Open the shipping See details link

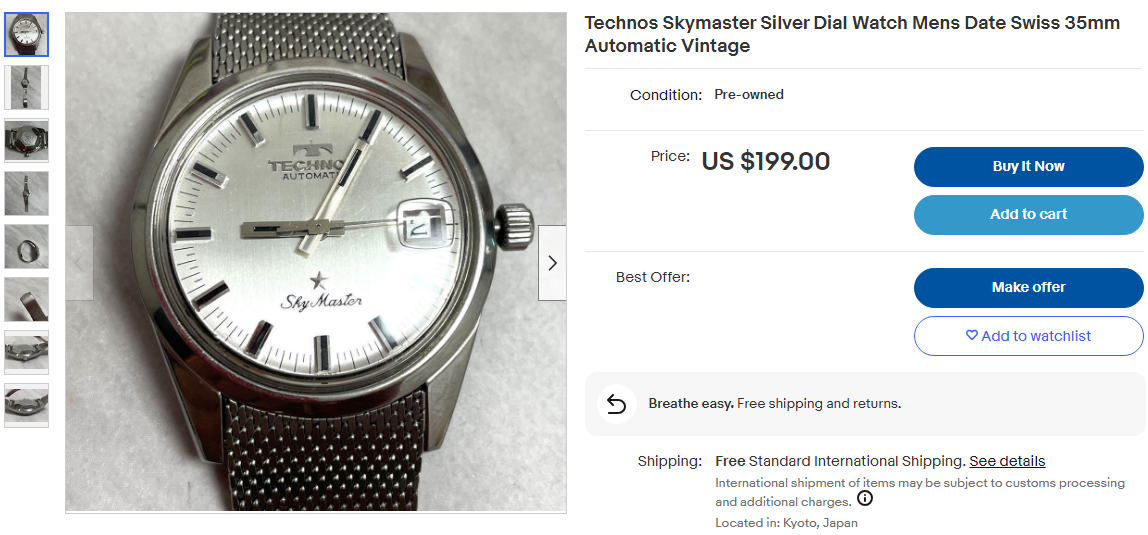(1007, 461)
